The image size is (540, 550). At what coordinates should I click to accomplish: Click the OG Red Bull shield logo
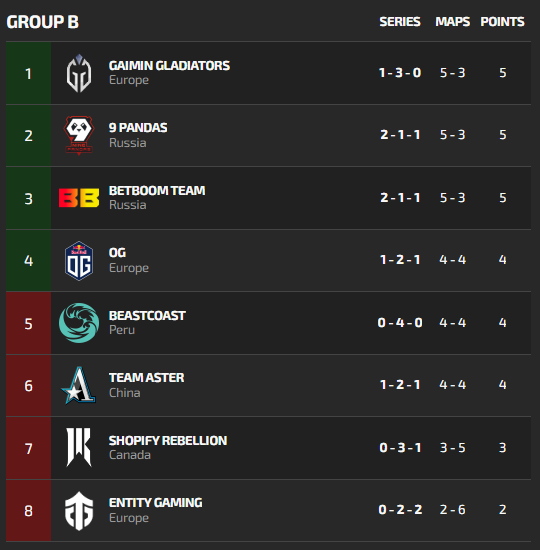pyautogui.click(x=79, y=261)
